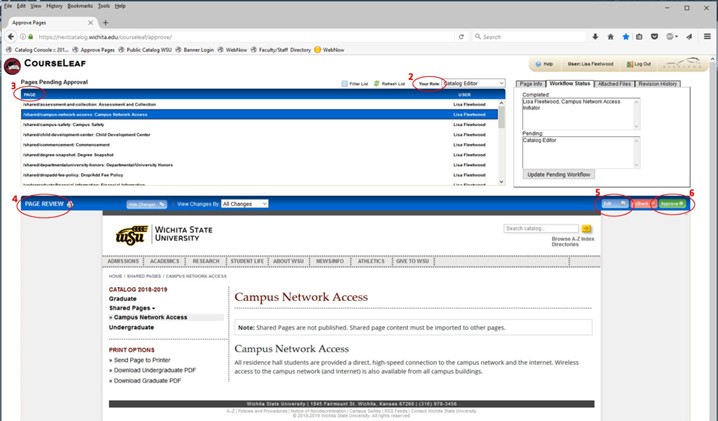This screenshot has height=421, width=718.
Task: Close the Approve Pages browser tab
Action: [x=91, y=22]
